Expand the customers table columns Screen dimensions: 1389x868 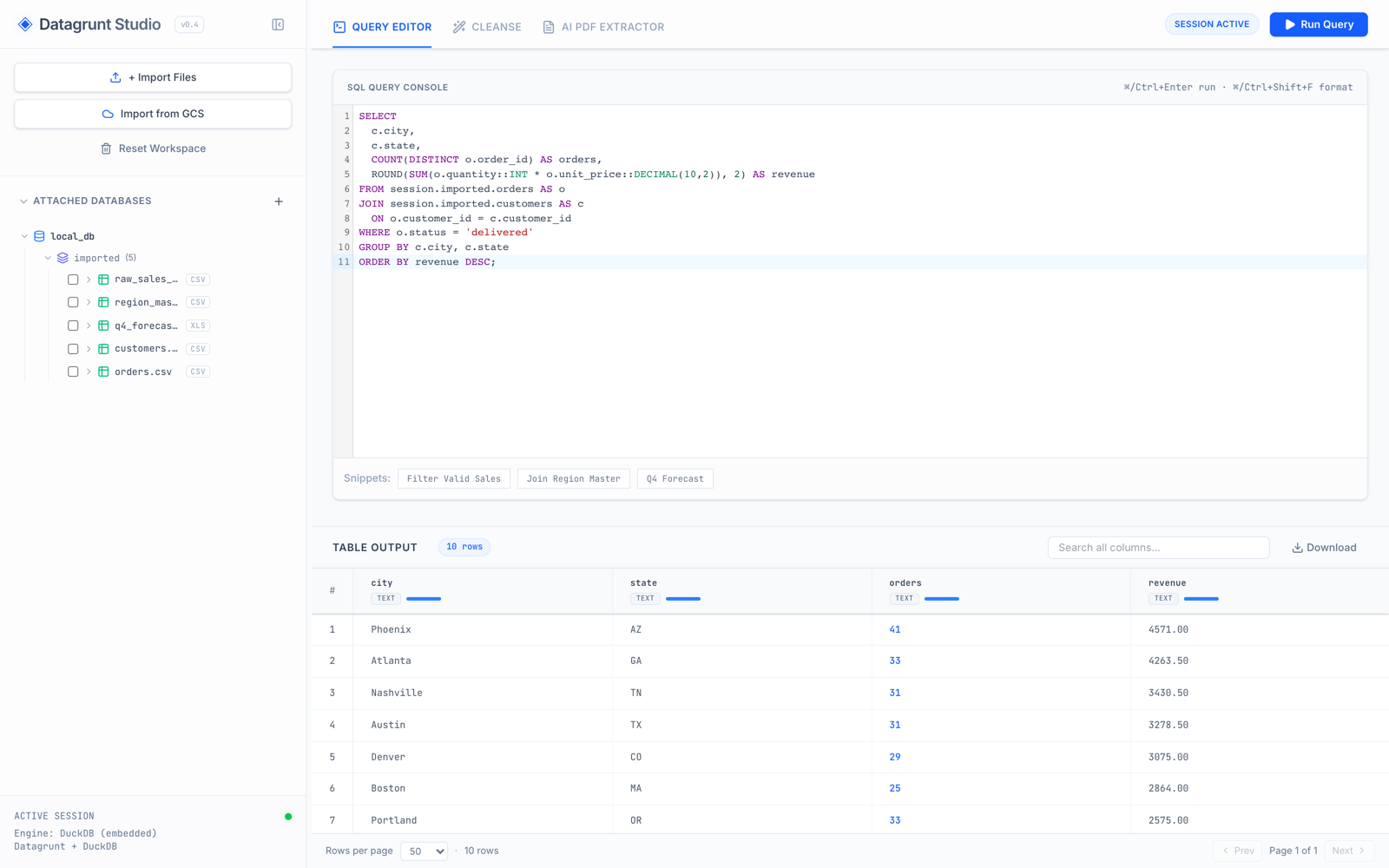pyautogui.click(x=89, y=349)
